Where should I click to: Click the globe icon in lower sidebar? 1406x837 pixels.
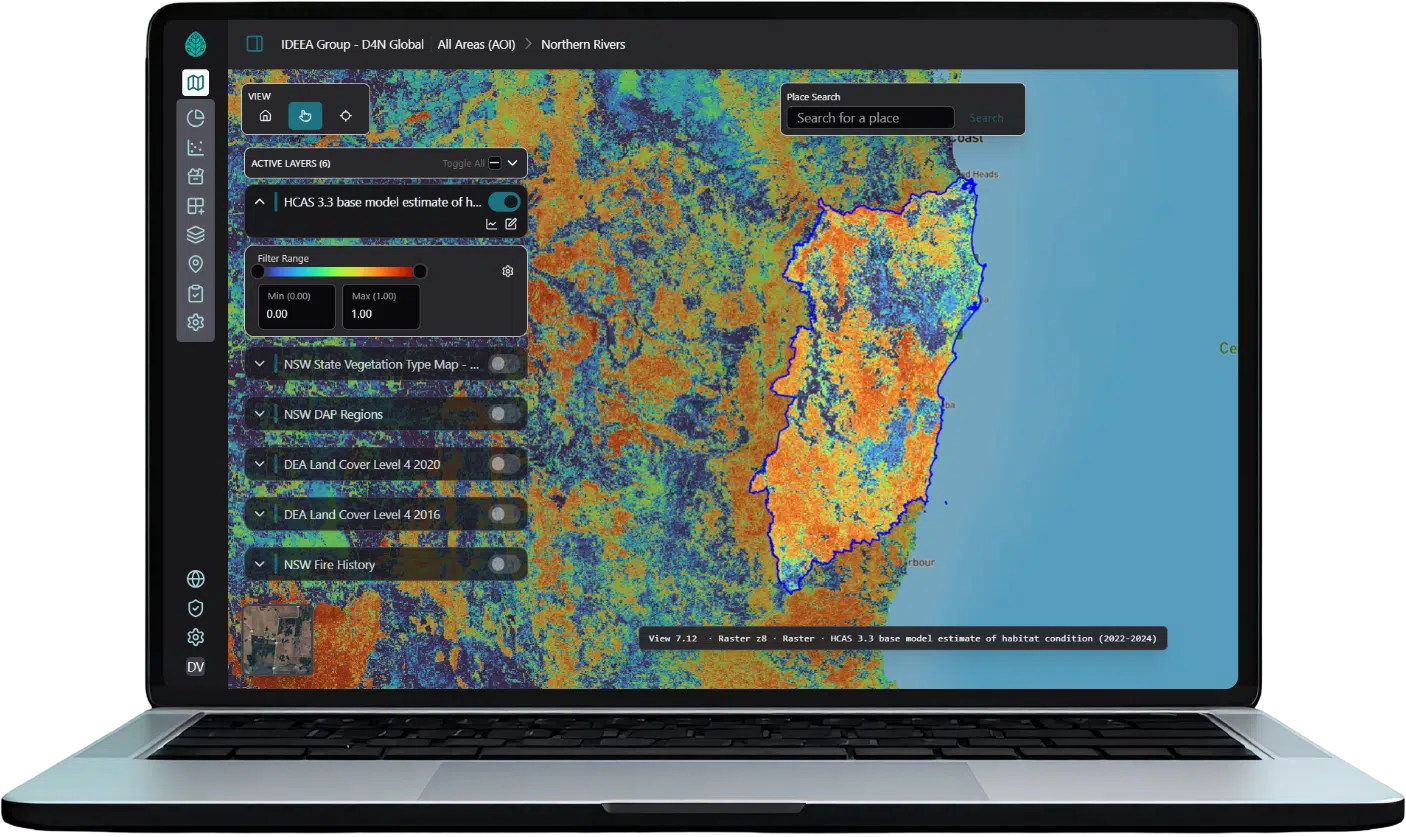tap(196, 579)
